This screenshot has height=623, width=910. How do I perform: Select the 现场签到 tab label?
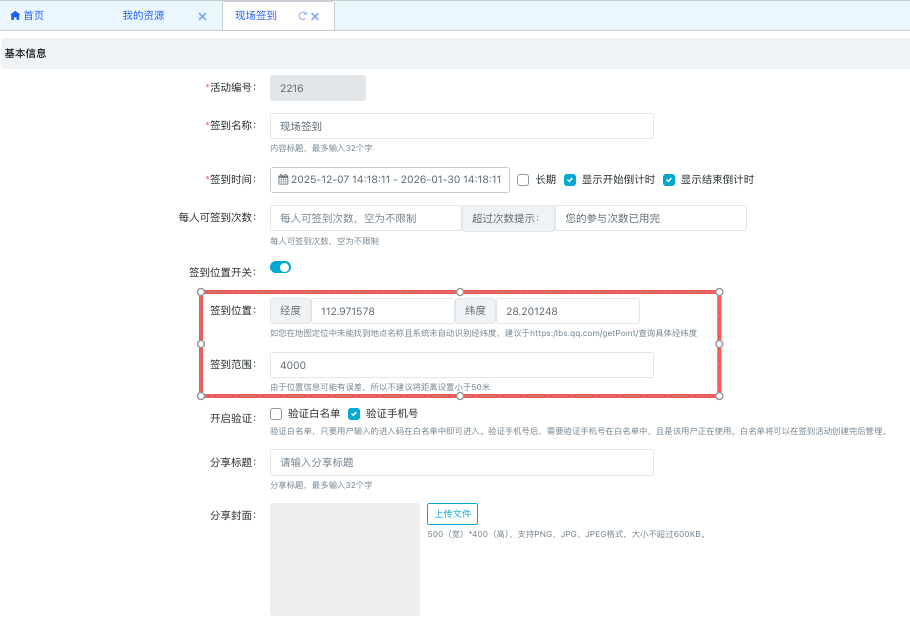click(x=256, y=16)
